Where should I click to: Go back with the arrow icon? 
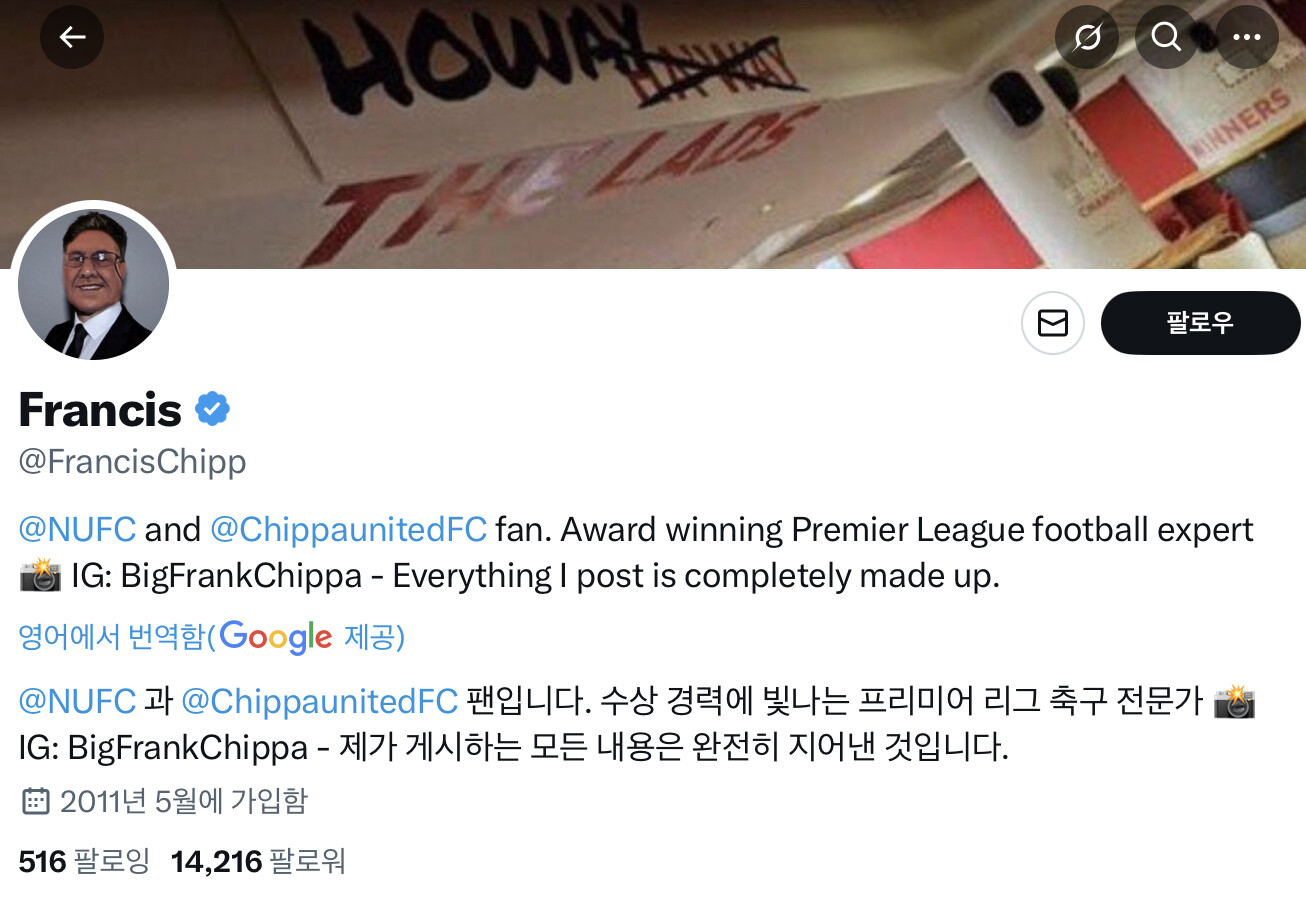tap(72, 37)
